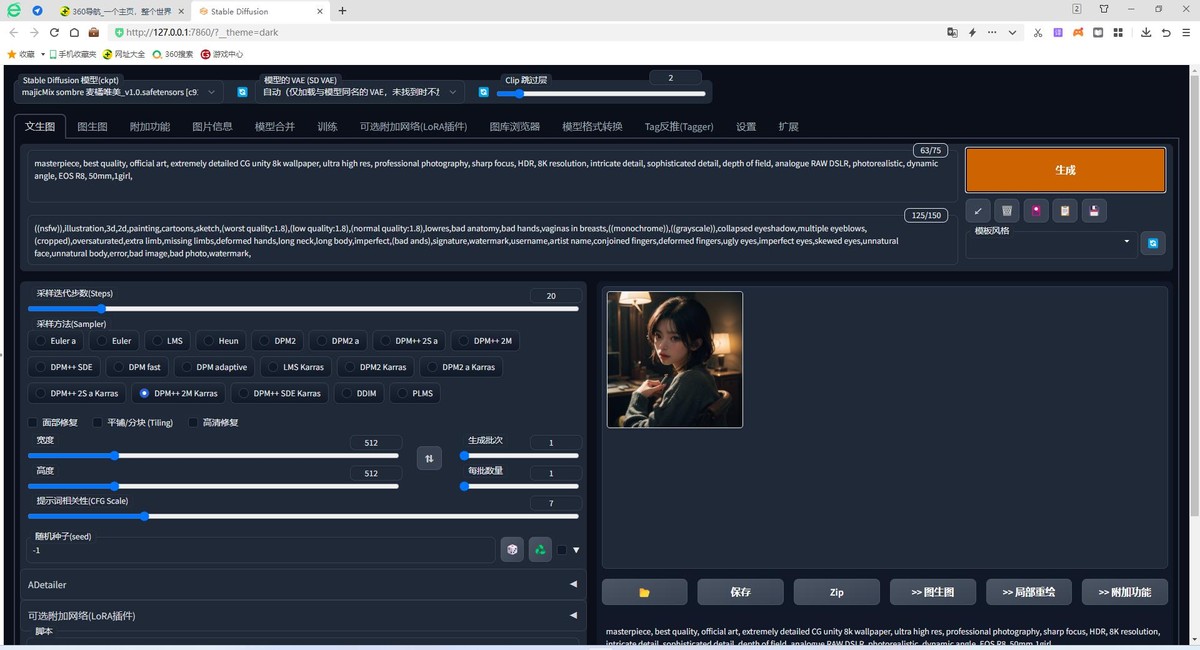Click the dice icon to randomize seed
The height and width of the screenshot is (650, 1200).
(511, 549)
